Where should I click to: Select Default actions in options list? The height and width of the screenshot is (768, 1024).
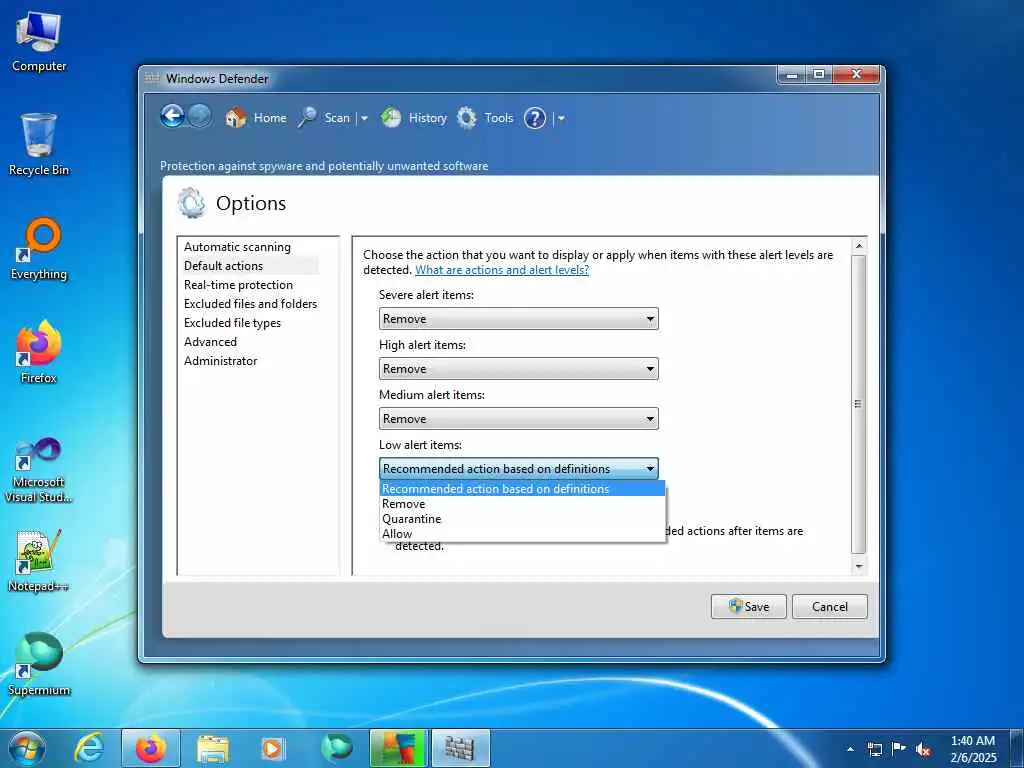pyautogui.click(x=223, y=266)
